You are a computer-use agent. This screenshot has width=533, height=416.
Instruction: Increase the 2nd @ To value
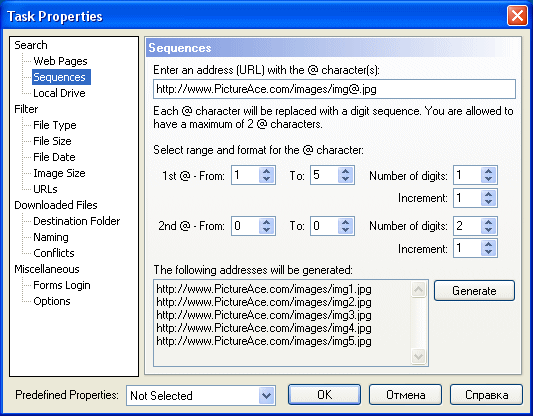pos(345,222)
